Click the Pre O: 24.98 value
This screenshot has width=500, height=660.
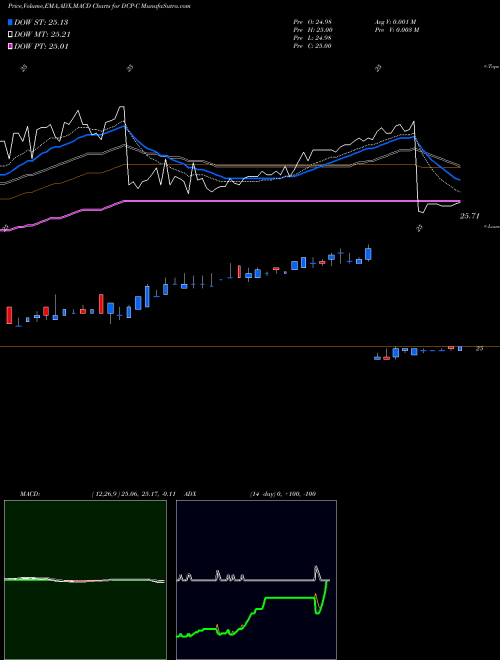[313, 22]
